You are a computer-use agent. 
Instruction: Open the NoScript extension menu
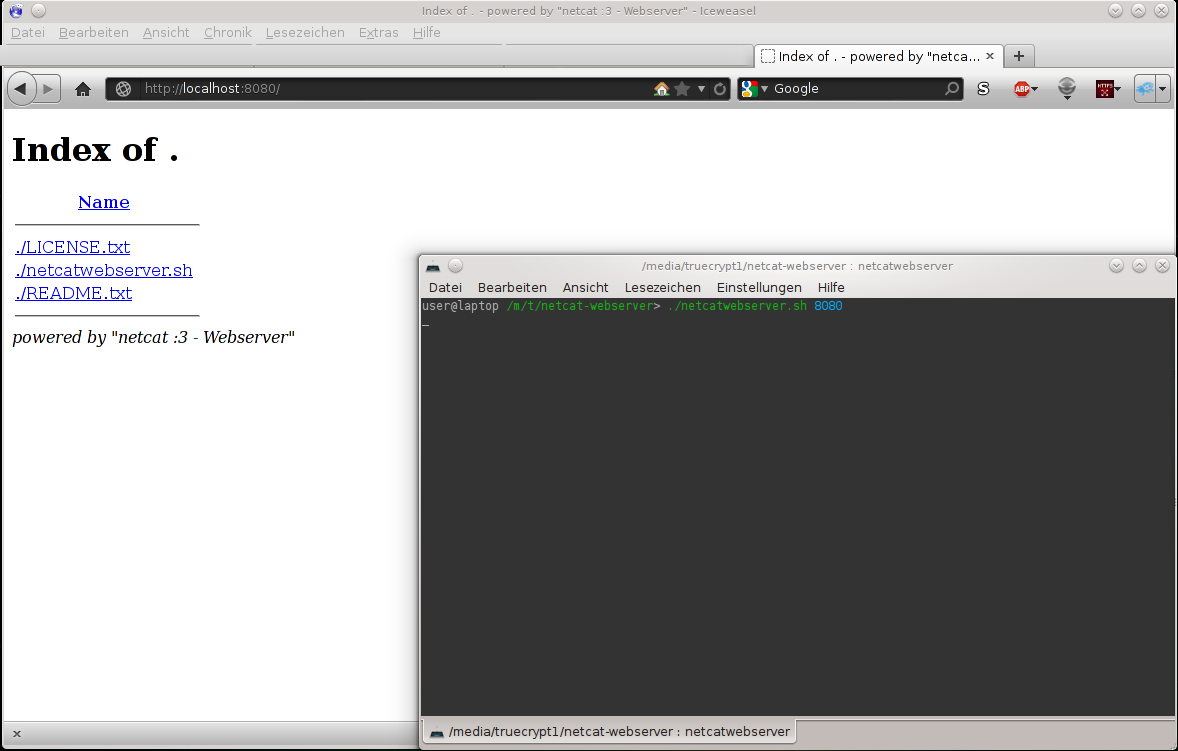pyautogui.click(x=982, y=88)
